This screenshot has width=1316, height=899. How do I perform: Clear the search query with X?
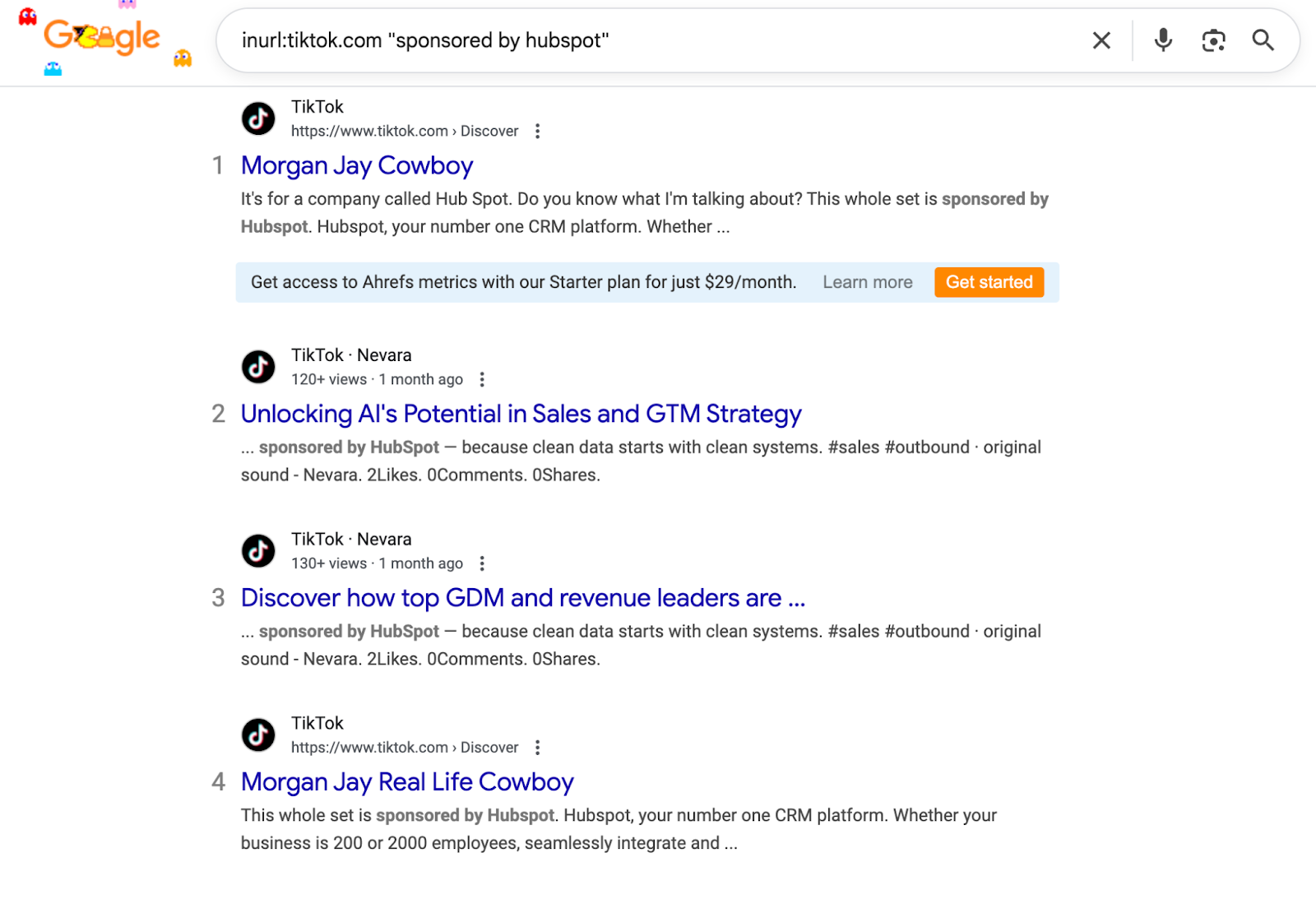pos(1101,40)
